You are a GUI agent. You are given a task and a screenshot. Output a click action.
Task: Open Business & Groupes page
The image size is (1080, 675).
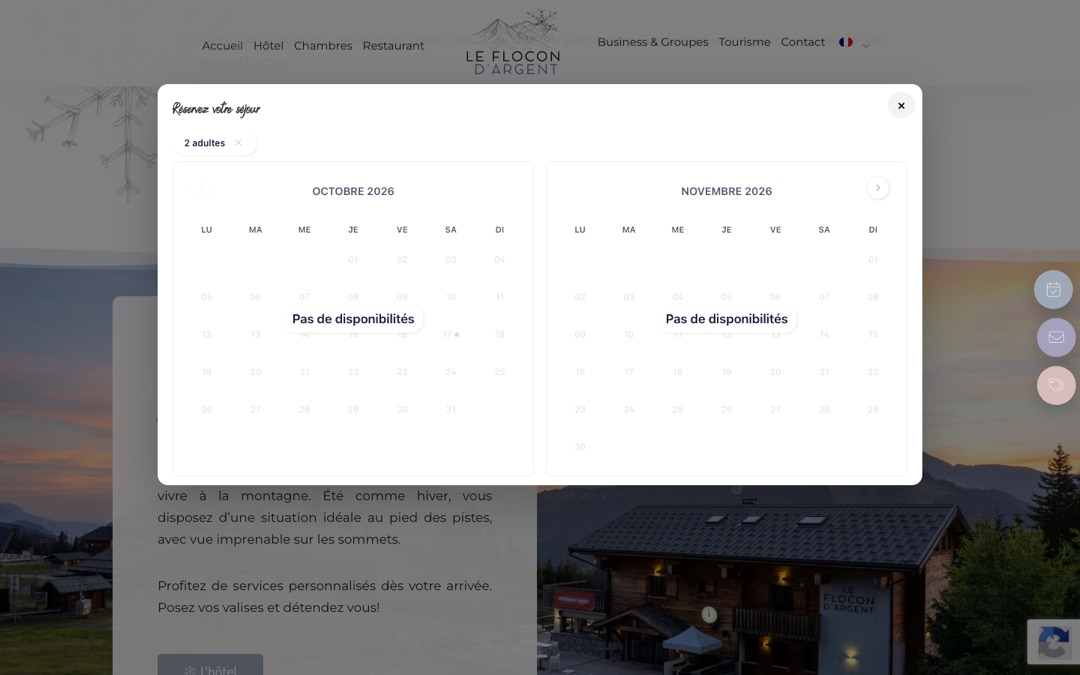coord(652,42)
